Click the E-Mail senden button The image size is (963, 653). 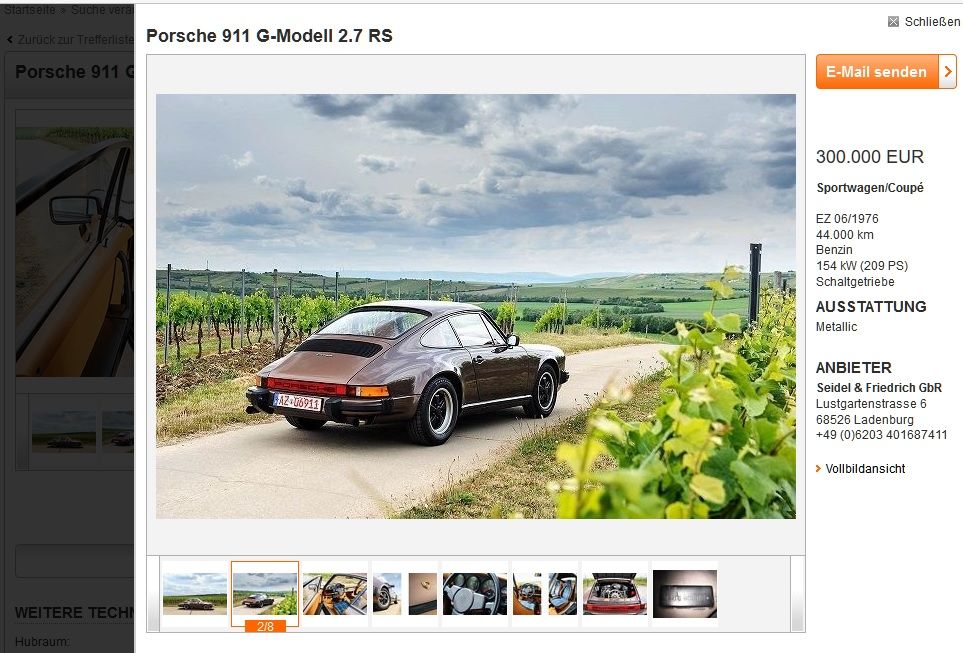coord(877,71)
